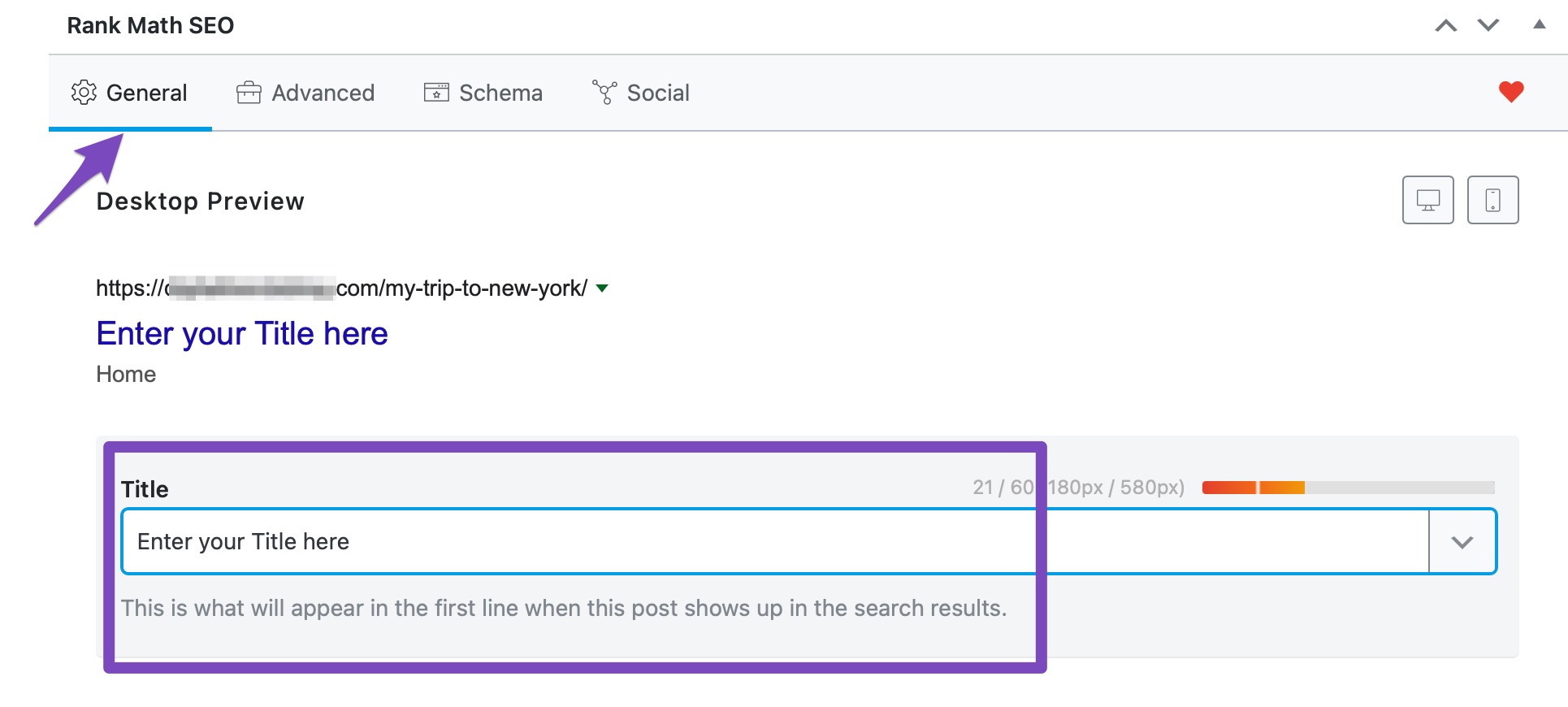The height and width of the screenshot is (707, 1568).
Task: Open the Social tab
Action: click(641, 93)
